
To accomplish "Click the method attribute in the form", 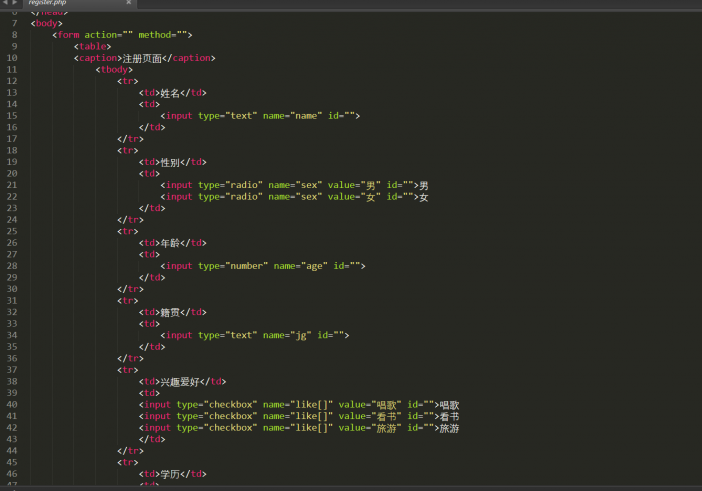I will 163,35.
